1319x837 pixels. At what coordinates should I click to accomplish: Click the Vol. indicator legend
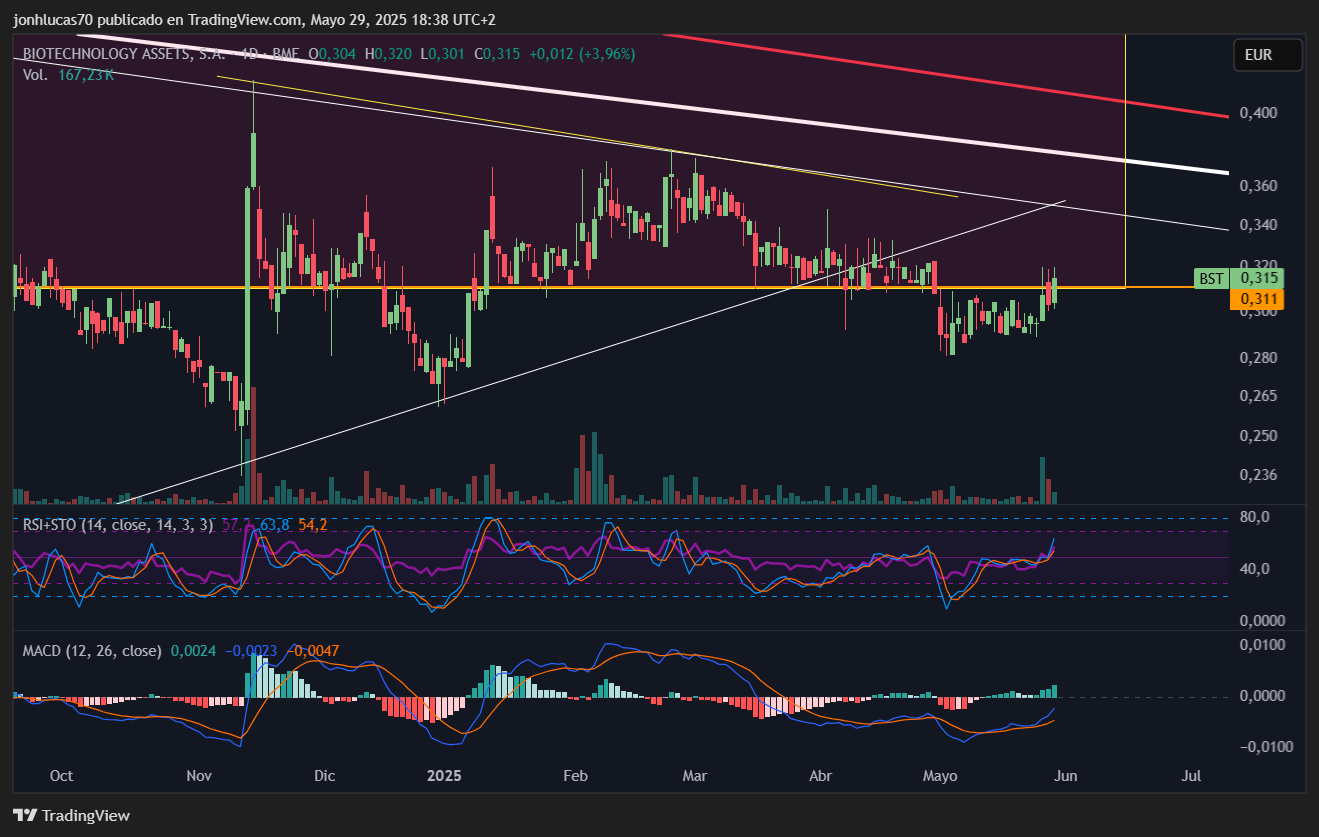pyautogui.click(x=35, y=75)
